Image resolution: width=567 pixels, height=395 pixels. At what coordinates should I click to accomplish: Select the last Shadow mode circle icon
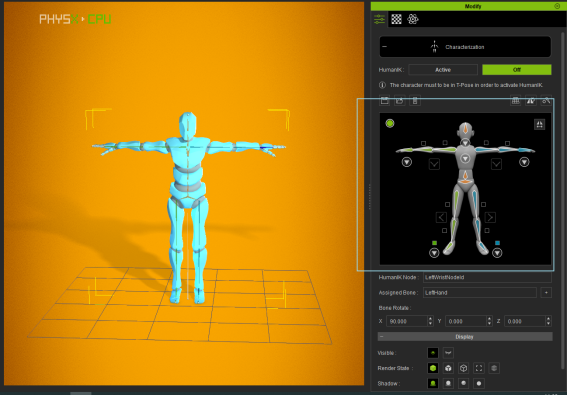pos(479,383)
